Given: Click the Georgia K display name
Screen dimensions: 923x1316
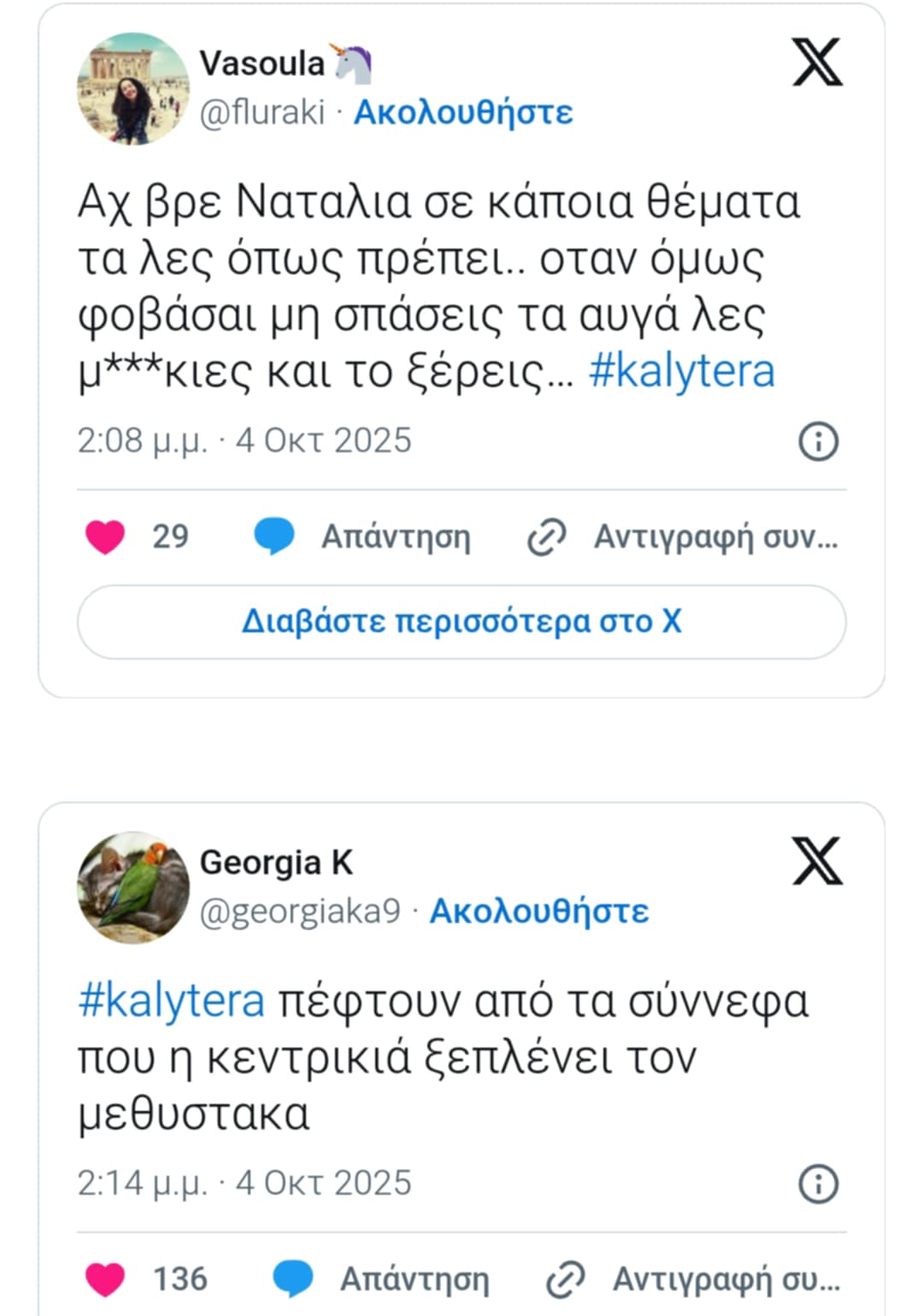Looking at the screenshot, I should (x=276, y=863).
